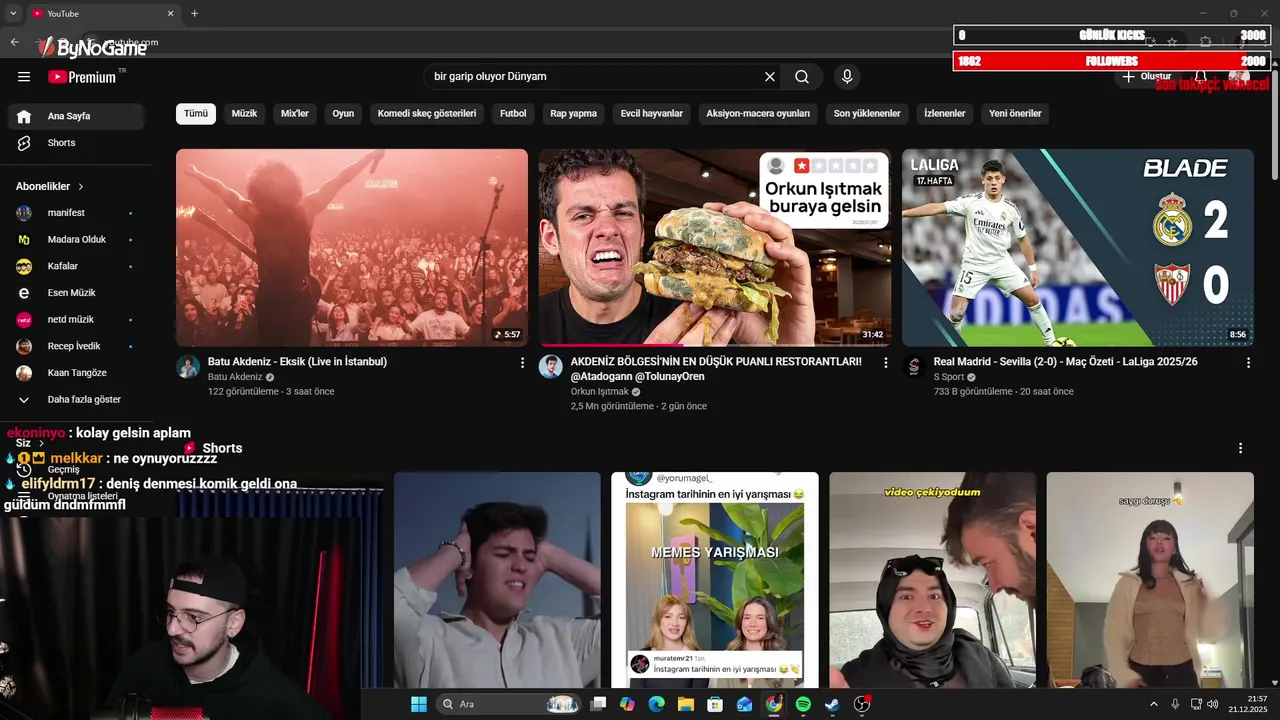Viewport: 1280px width, 720px height.
Task: Open Microsoft Edge from taskbar
Action: pyautogui.click(x=656, y=704)
